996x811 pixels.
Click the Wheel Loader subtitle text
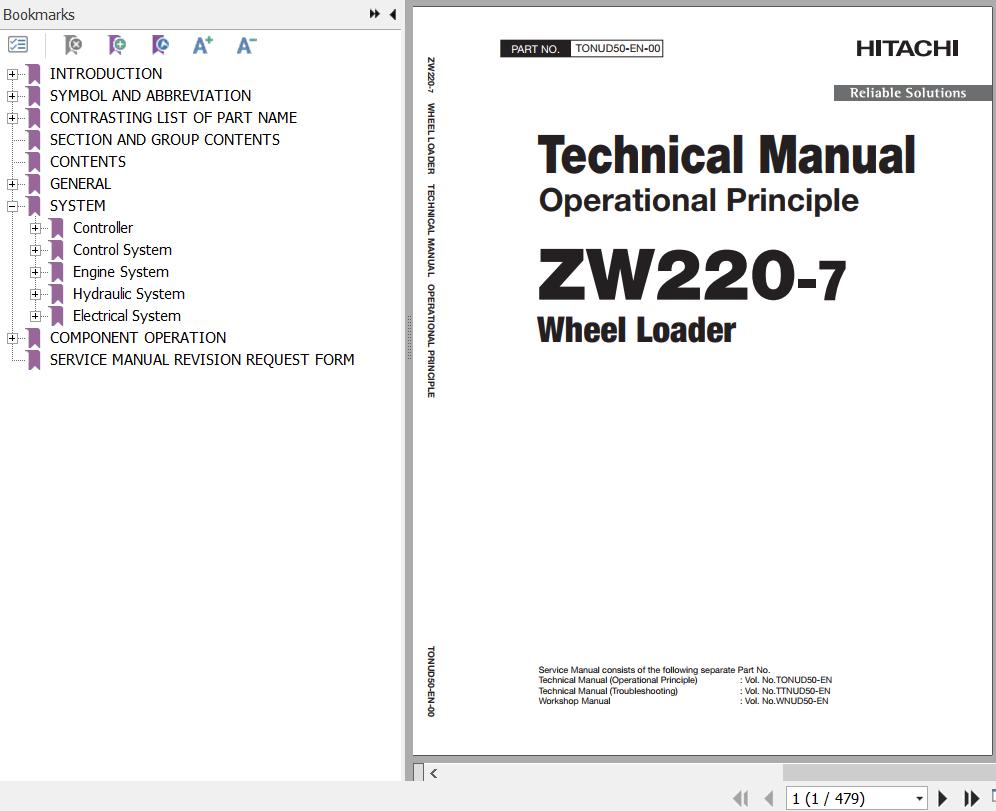tap(636, 330)
